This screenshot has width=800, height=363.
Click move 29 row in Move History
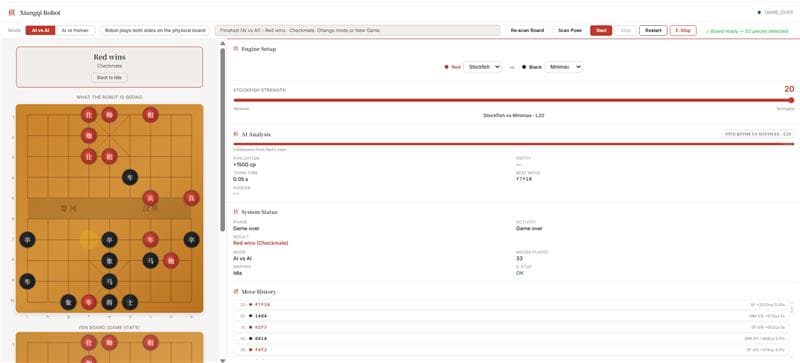(511, 349)
